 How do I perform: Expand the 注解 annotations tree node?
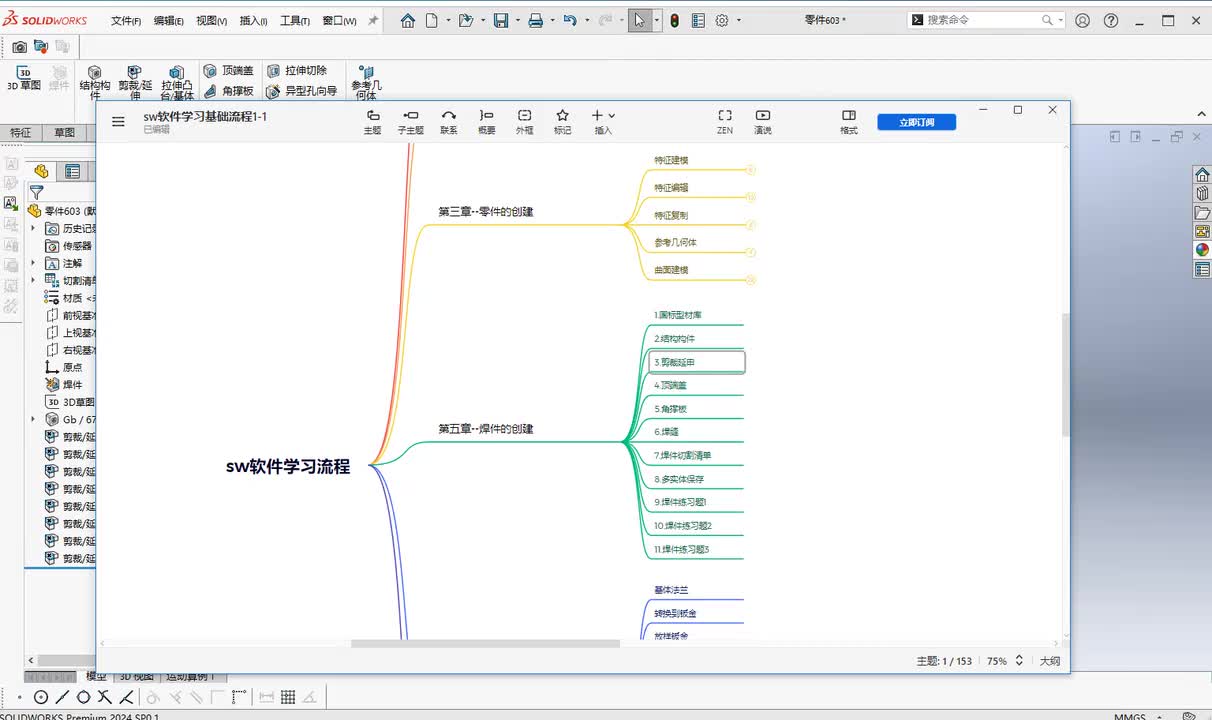click(x=33, y=263)
